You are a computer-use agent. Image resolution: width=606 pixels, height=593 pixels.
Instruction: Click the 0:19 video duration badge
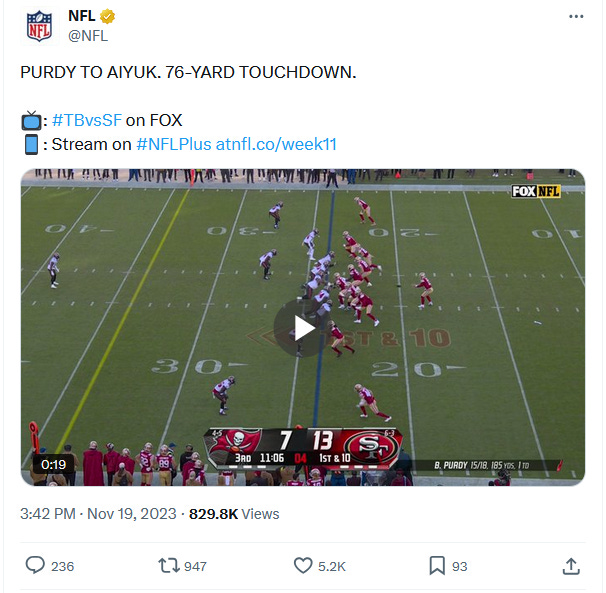tap(53, 464)
